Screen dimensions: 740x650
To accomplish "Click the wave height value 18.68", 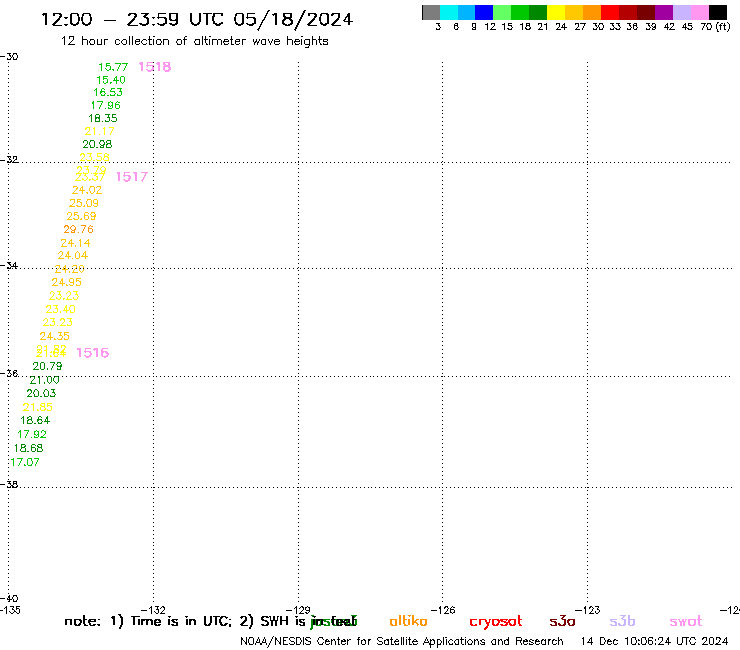I will pyautogui.click(x=28, y=447).
